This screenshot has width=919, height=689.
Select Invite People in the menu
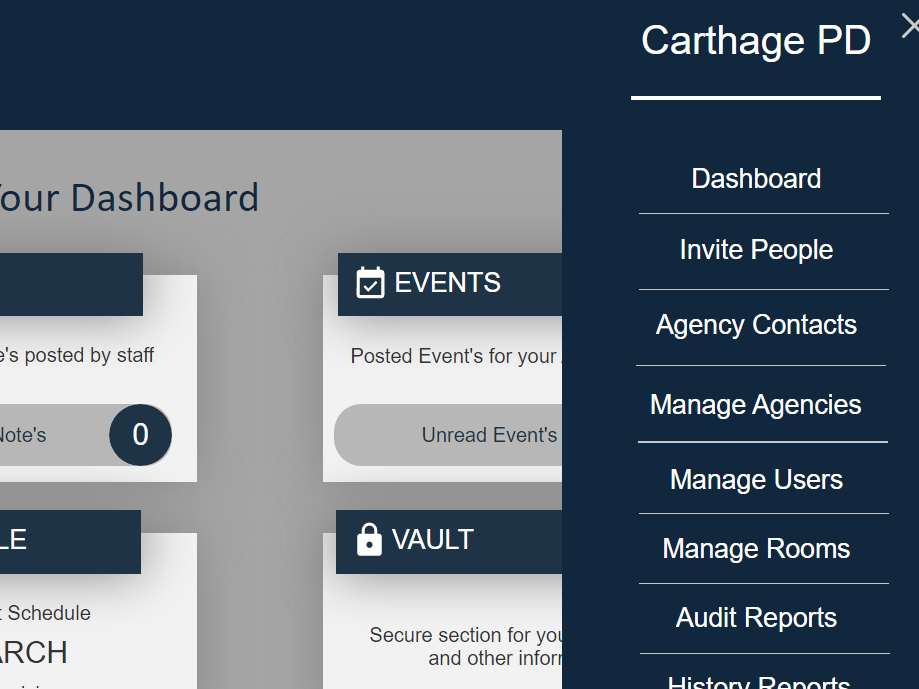[x=756, y=250]
